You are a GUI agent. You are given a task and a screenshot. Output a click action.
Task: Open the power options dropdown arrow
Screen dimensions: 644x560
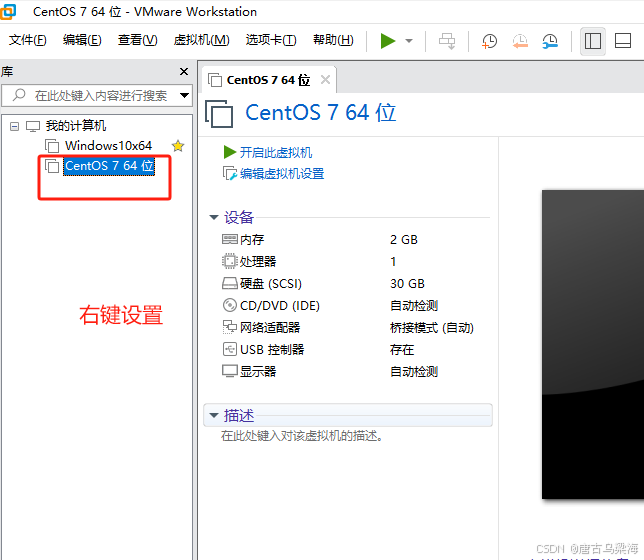coord(409,41)
